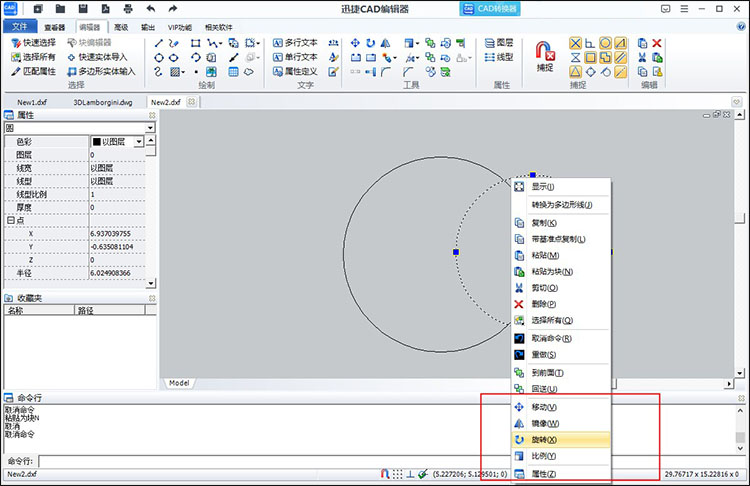
Task: Select the Rectangle drawing tool
Action: click(x=195, y=43)
